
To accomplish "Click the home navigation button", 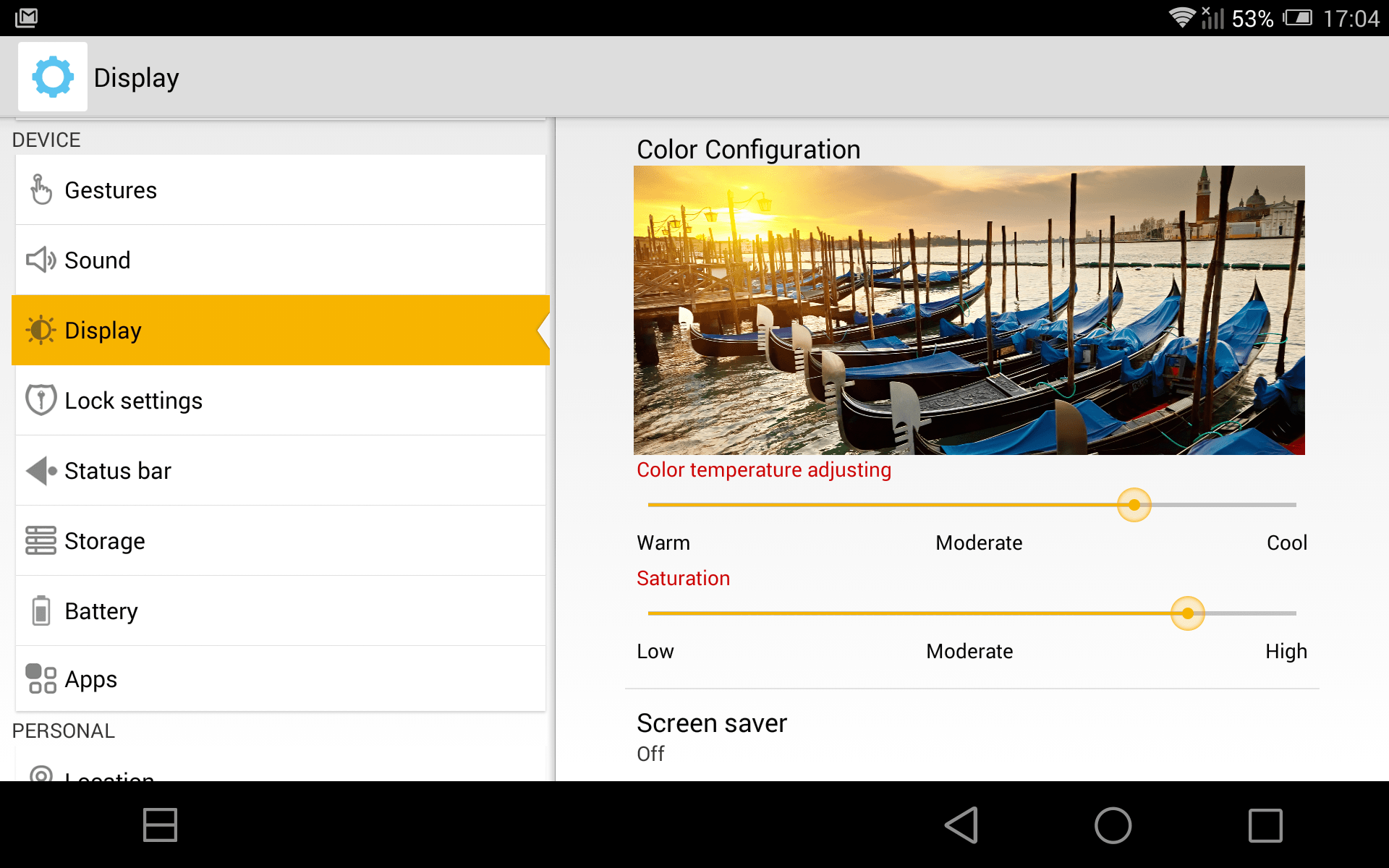I will coord(1113,824).
